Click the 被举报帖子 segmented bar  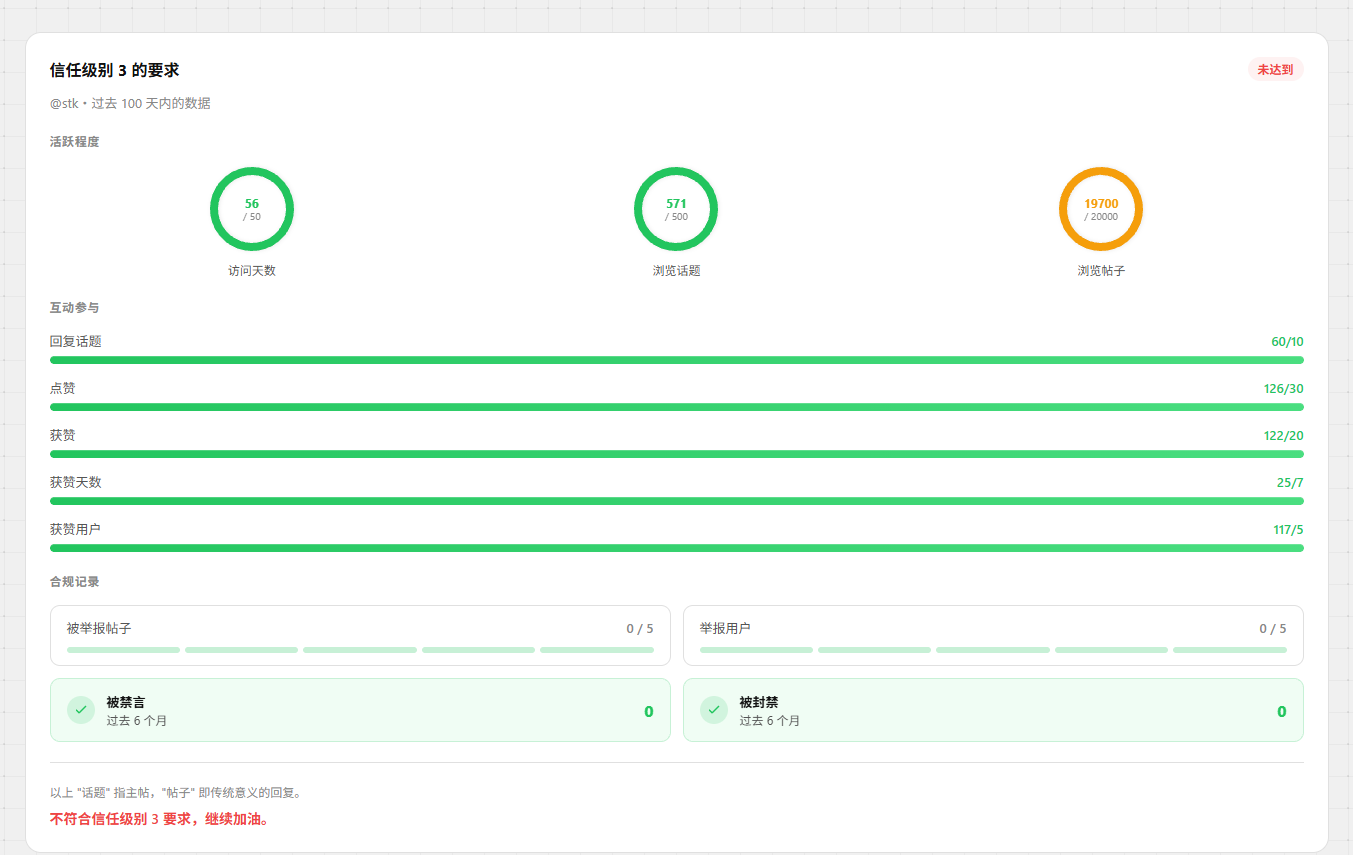pos(360,650)
